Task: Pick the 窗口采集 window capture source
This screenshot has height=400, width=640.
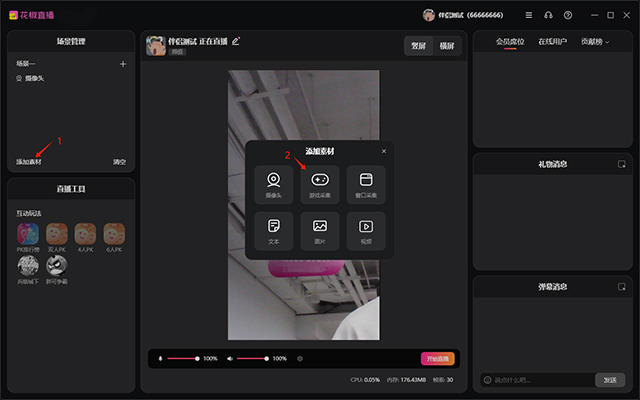Action: (x=366, y=184)
